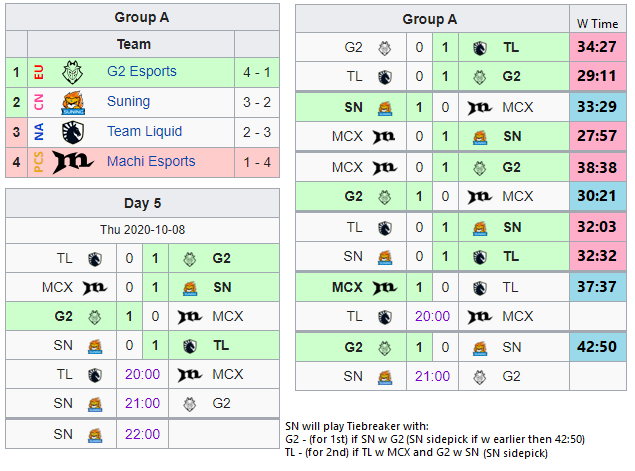
Task: Click the Suning lion logo in standings
Action: pyautogui.click(x=72, y=102)
